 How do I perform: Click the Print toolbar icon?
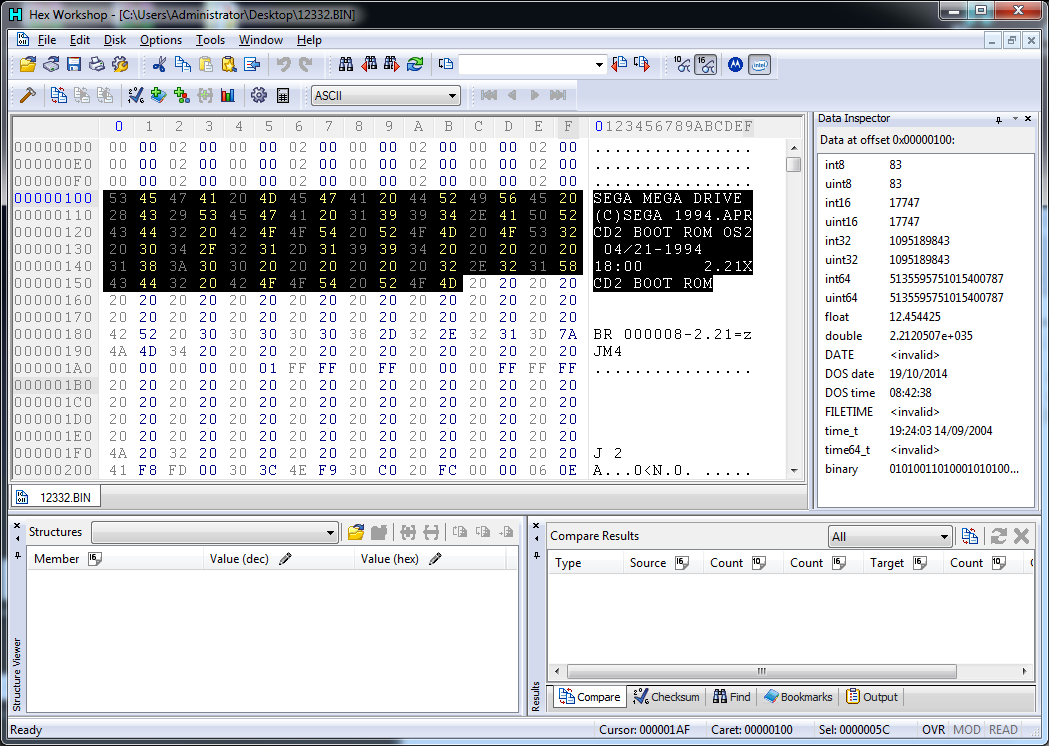point(97,64)
